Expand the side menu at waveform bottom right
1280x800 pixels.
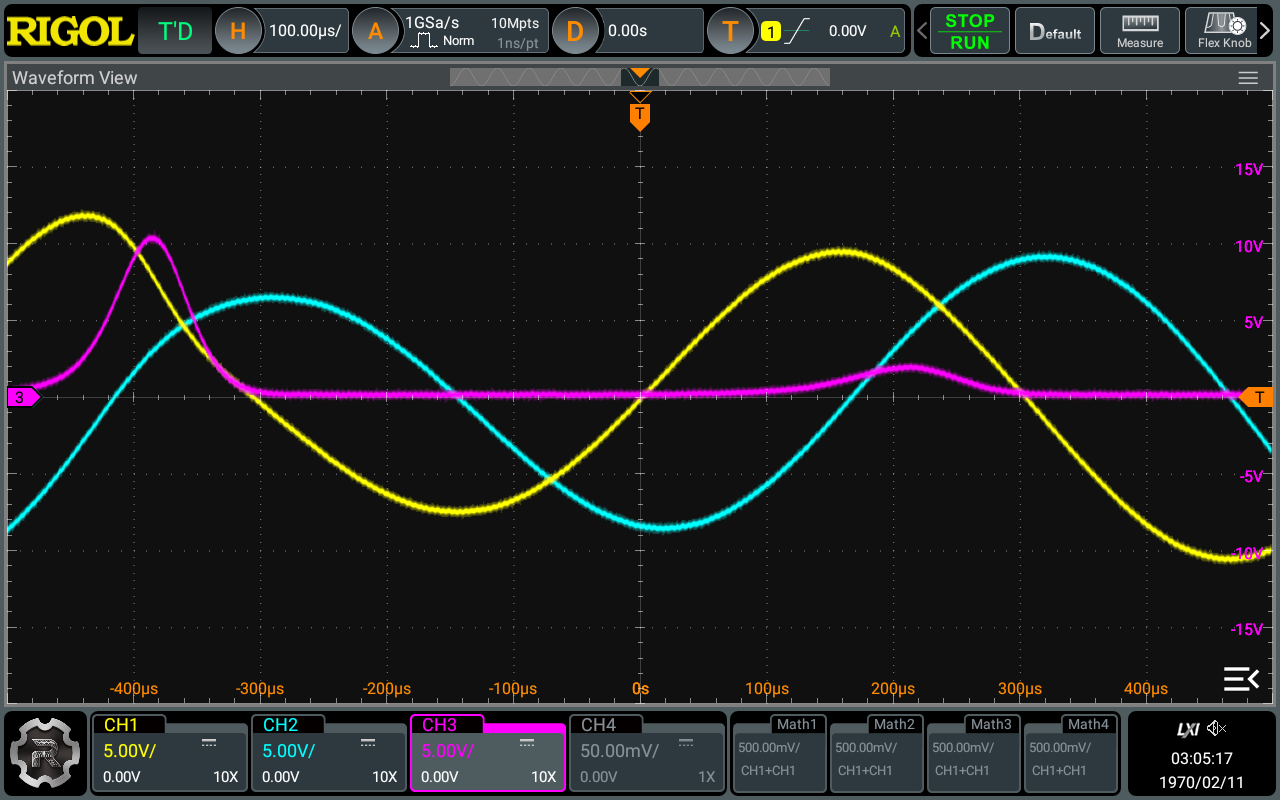tap(1241, 679)
